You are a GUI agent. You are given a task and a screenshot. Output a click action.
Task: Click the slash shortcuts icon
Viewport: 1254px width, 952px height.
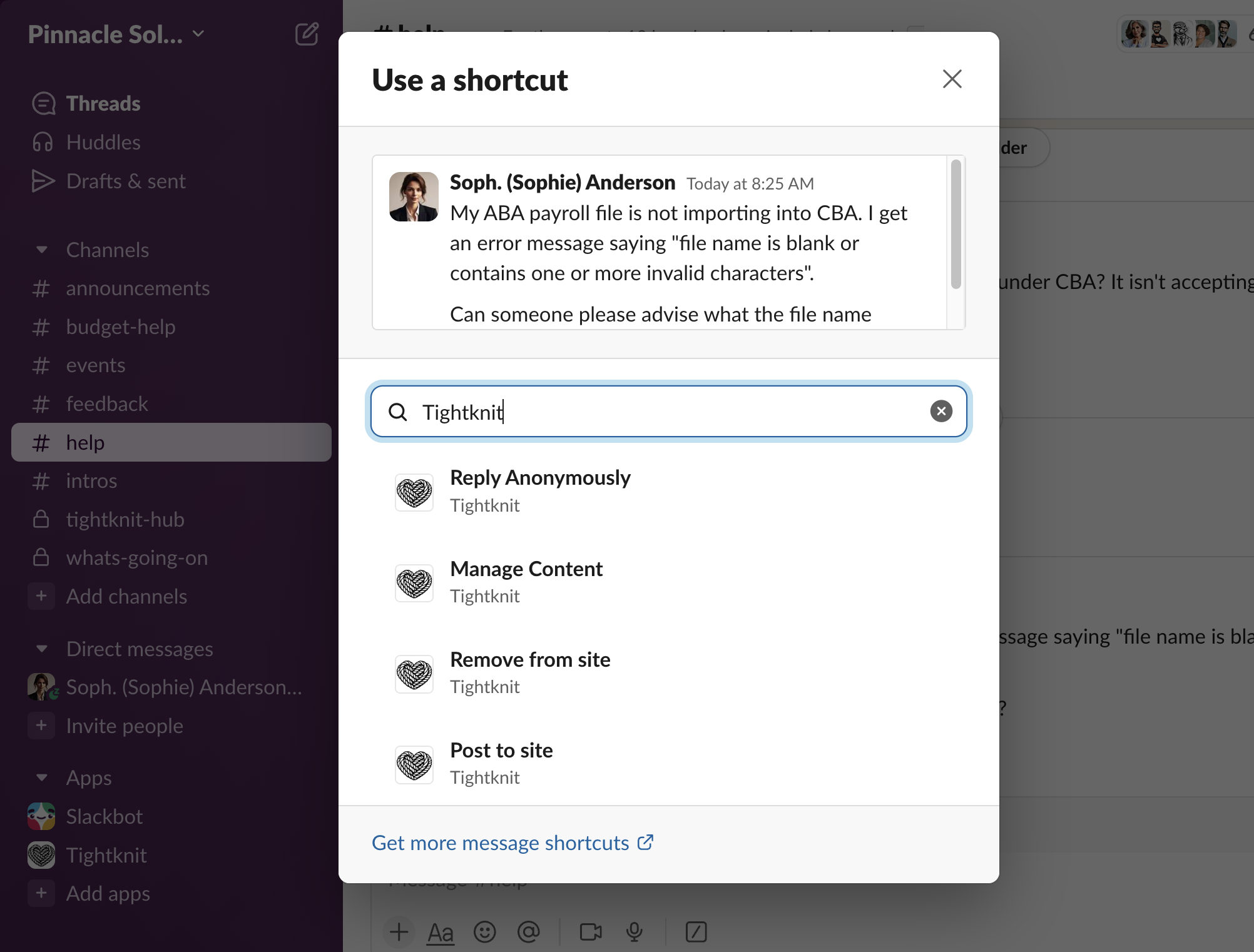(x=696, y=932)
